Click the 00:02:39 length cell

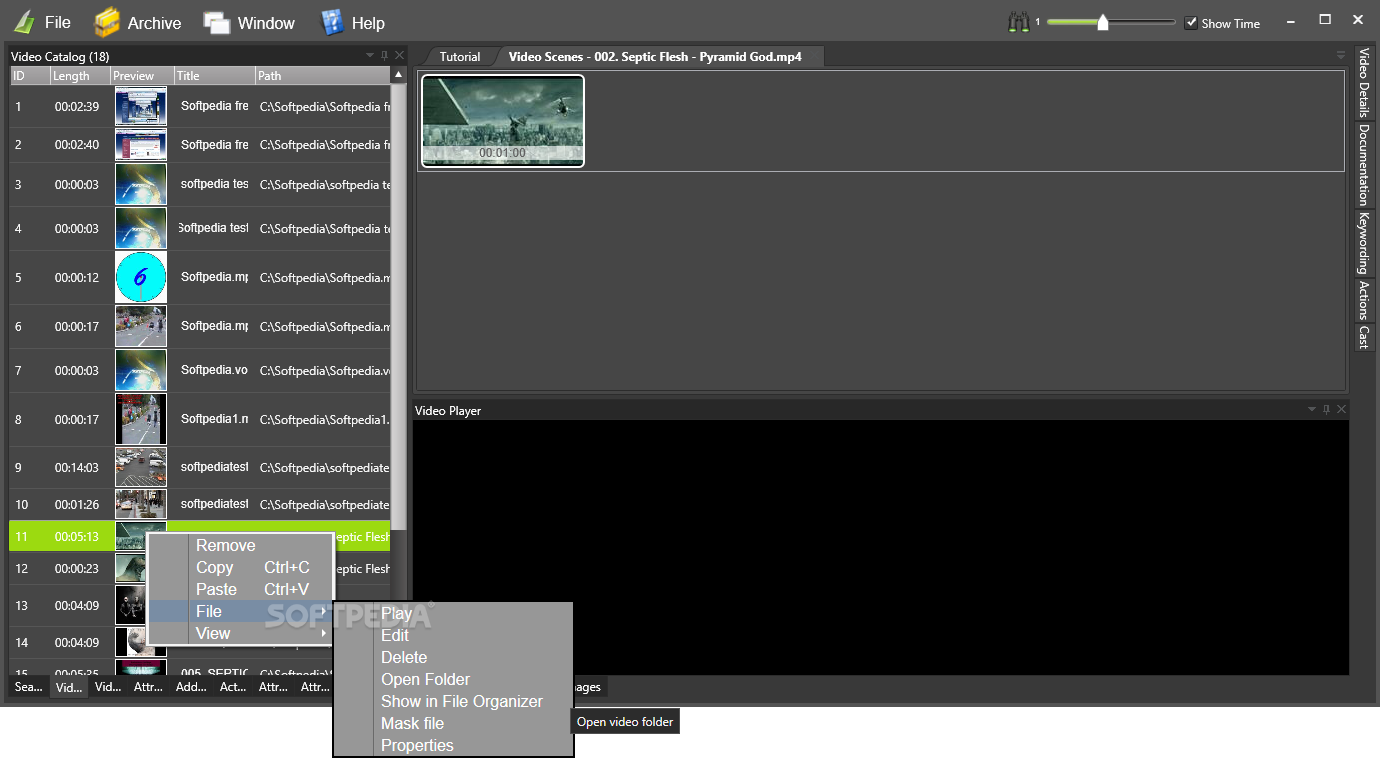coord(77,106)
